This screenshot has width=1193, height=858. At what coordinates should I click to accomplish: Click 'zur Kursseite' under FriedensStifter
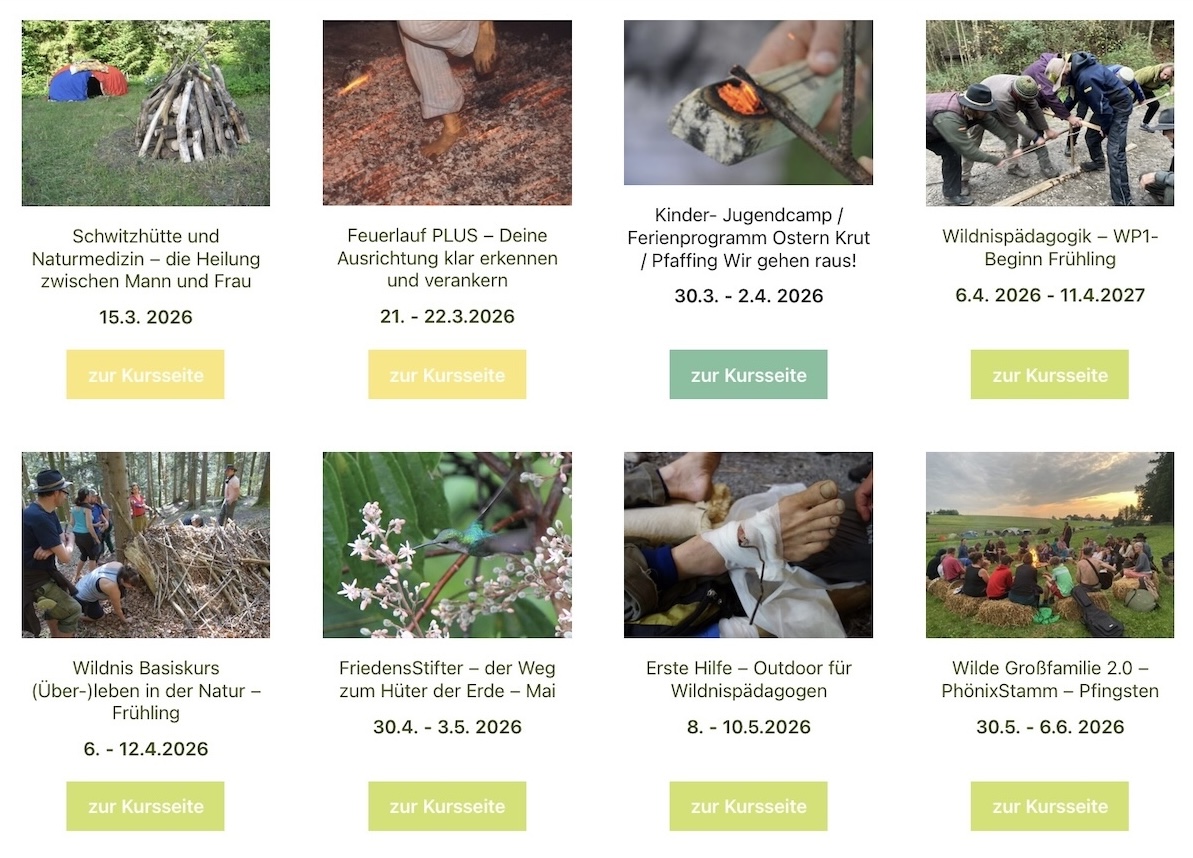click(447, 806)
